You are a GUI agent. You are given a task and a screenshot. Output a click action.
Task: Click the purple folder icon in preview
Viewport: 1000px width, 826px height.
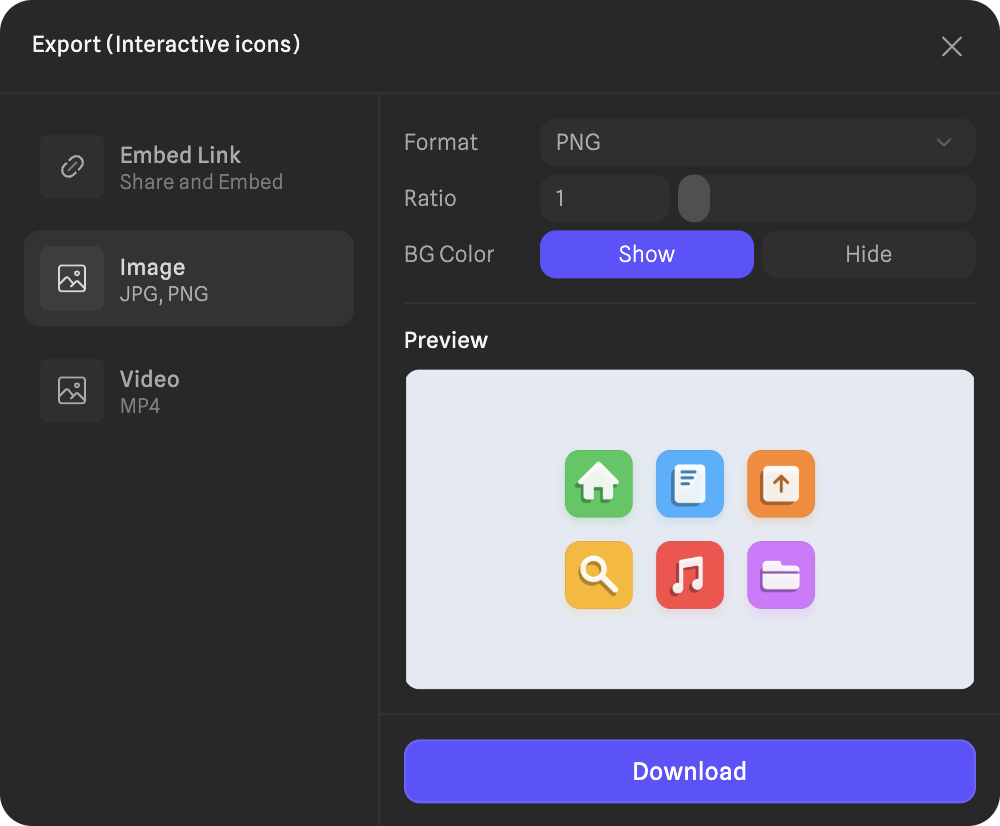[x=780, y=575]
